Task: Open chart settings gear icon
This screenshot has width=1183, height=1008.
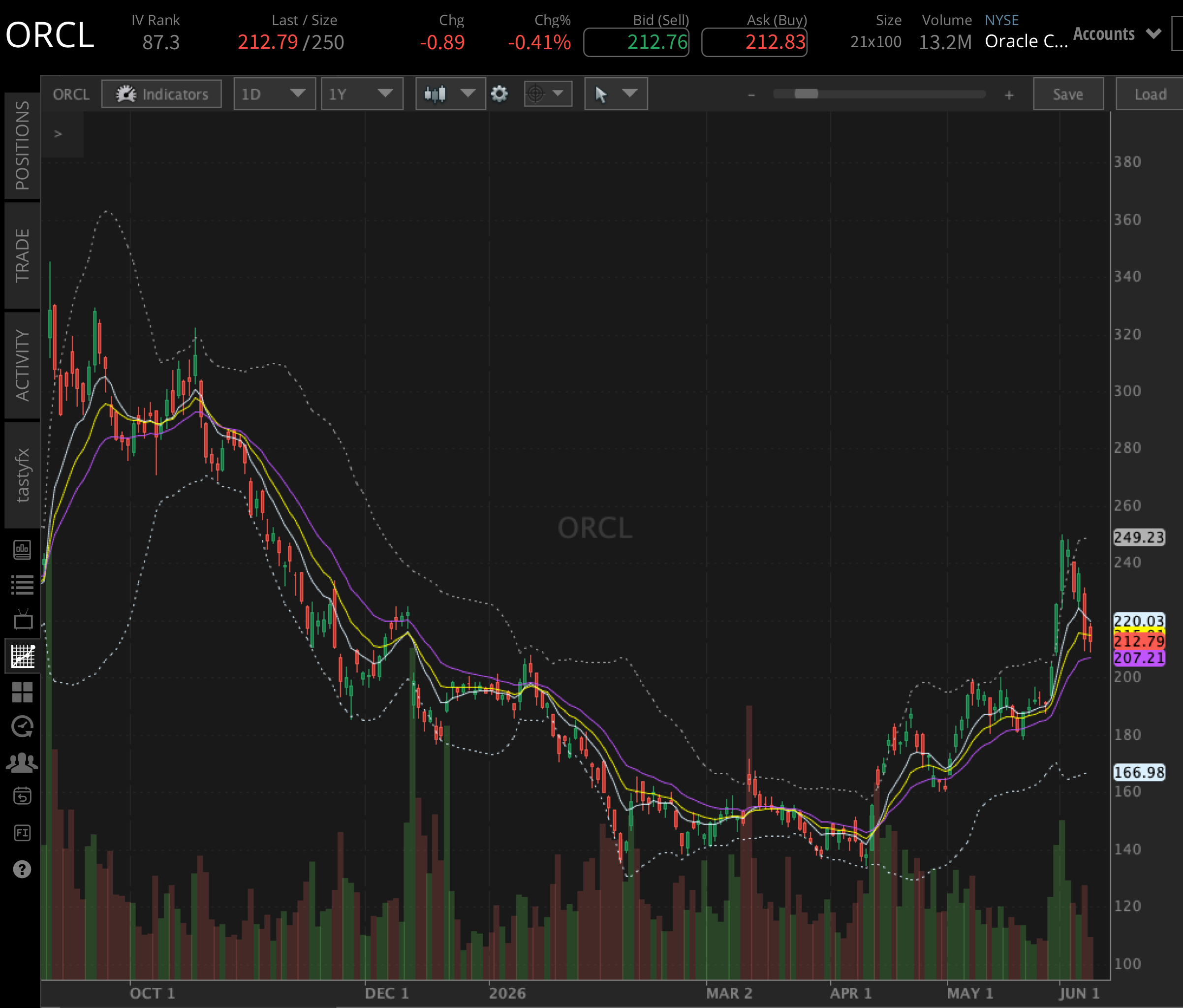Action: pyautogui.click(x=499, y=94)
